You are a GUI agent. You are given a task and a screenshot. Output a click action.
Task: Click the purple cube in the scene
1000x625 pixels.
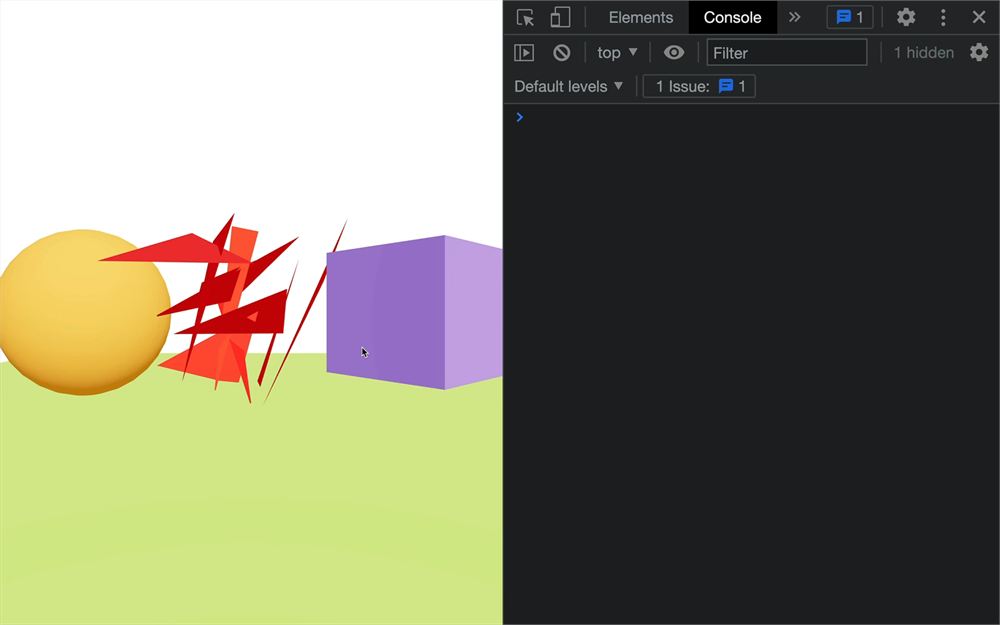tap(415, 312)
